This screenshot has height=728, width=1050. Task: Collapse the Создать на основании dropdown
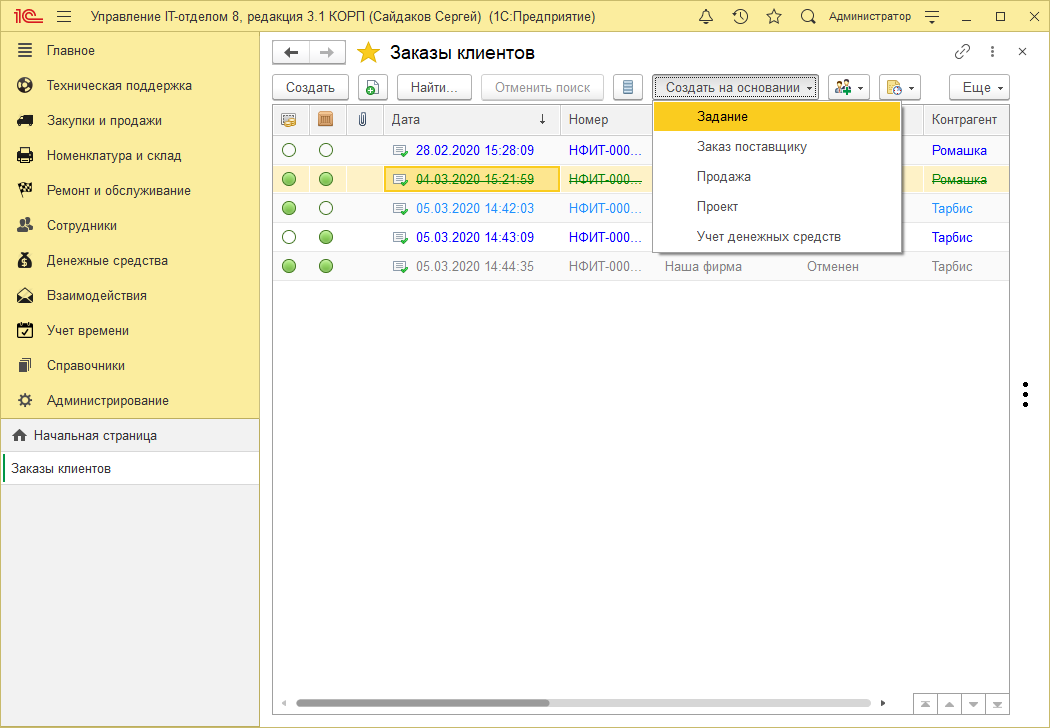[x=735, y=88]
